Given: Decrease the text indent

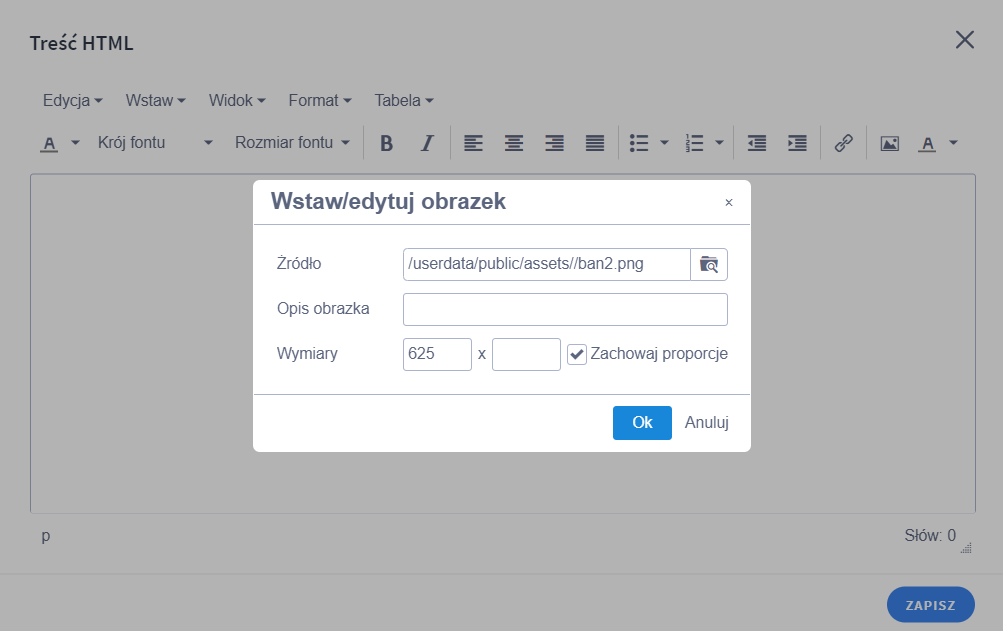Looking at the screenshot, I should coord(756,143).
